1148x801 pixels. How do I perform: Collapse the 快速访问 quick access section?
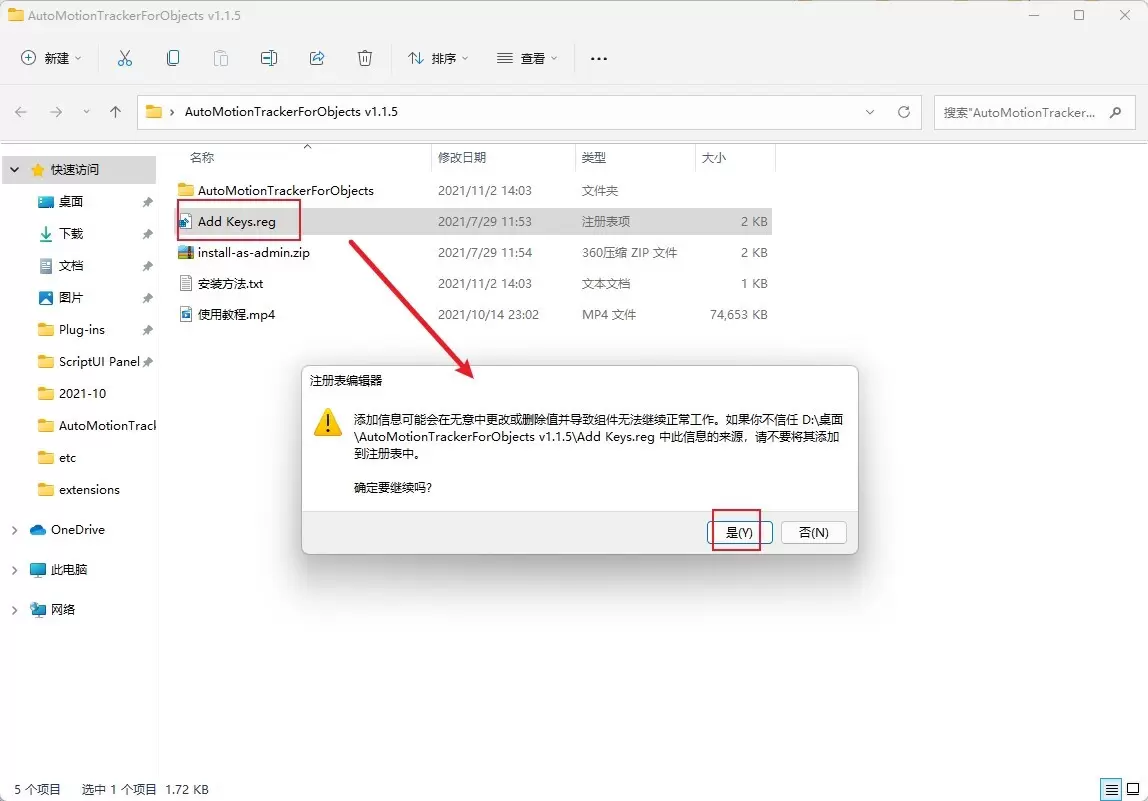coord(14,170)
